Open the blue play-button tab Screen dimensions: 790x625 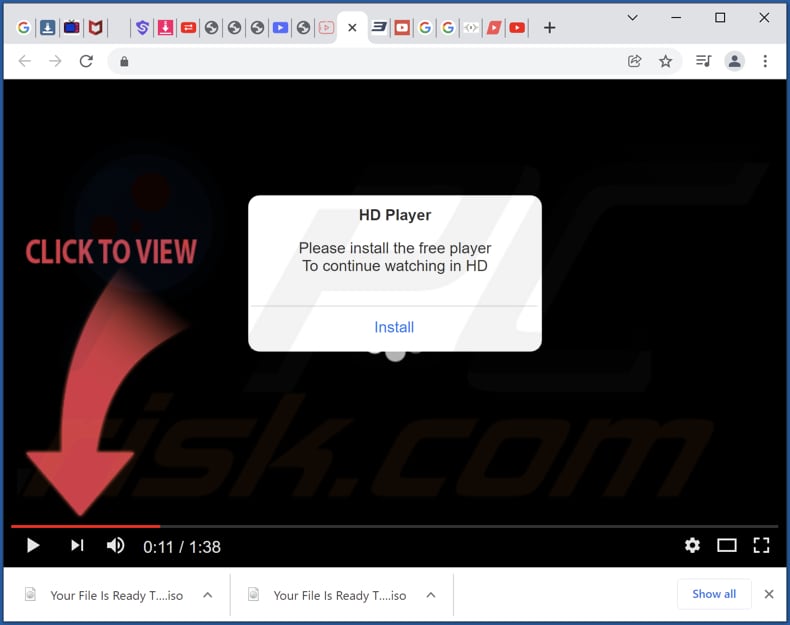[280, 28]
